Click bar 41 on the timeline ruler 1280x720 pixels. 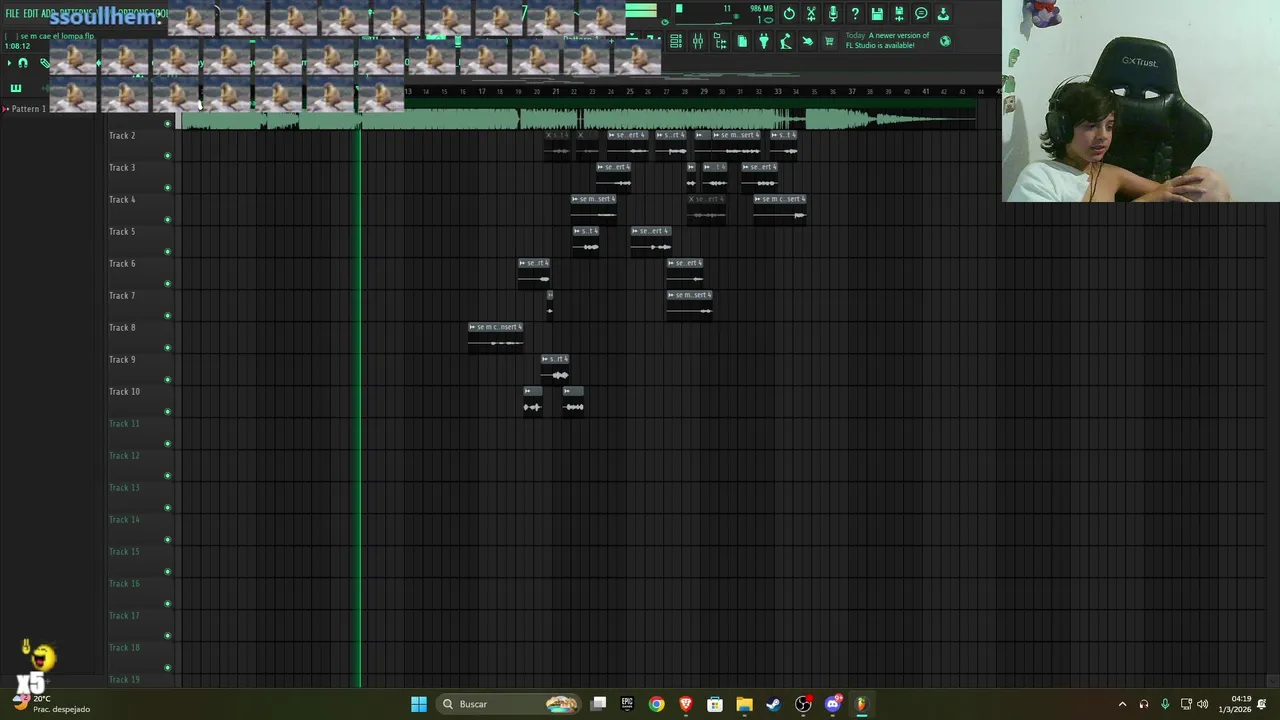click(925, 91)
